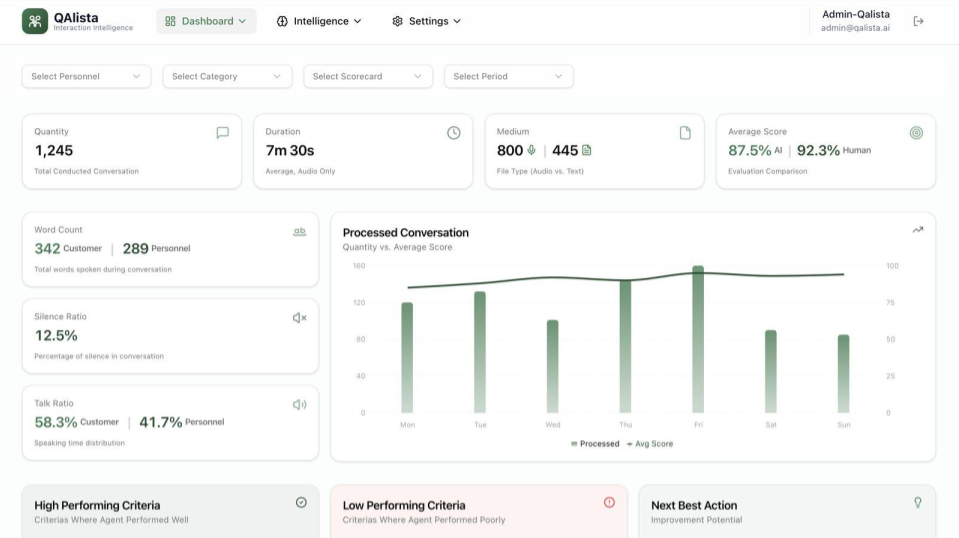Click the alert icon in Low Performing Criteria
This screenshot has height=538, width=959.
point(609,502)
